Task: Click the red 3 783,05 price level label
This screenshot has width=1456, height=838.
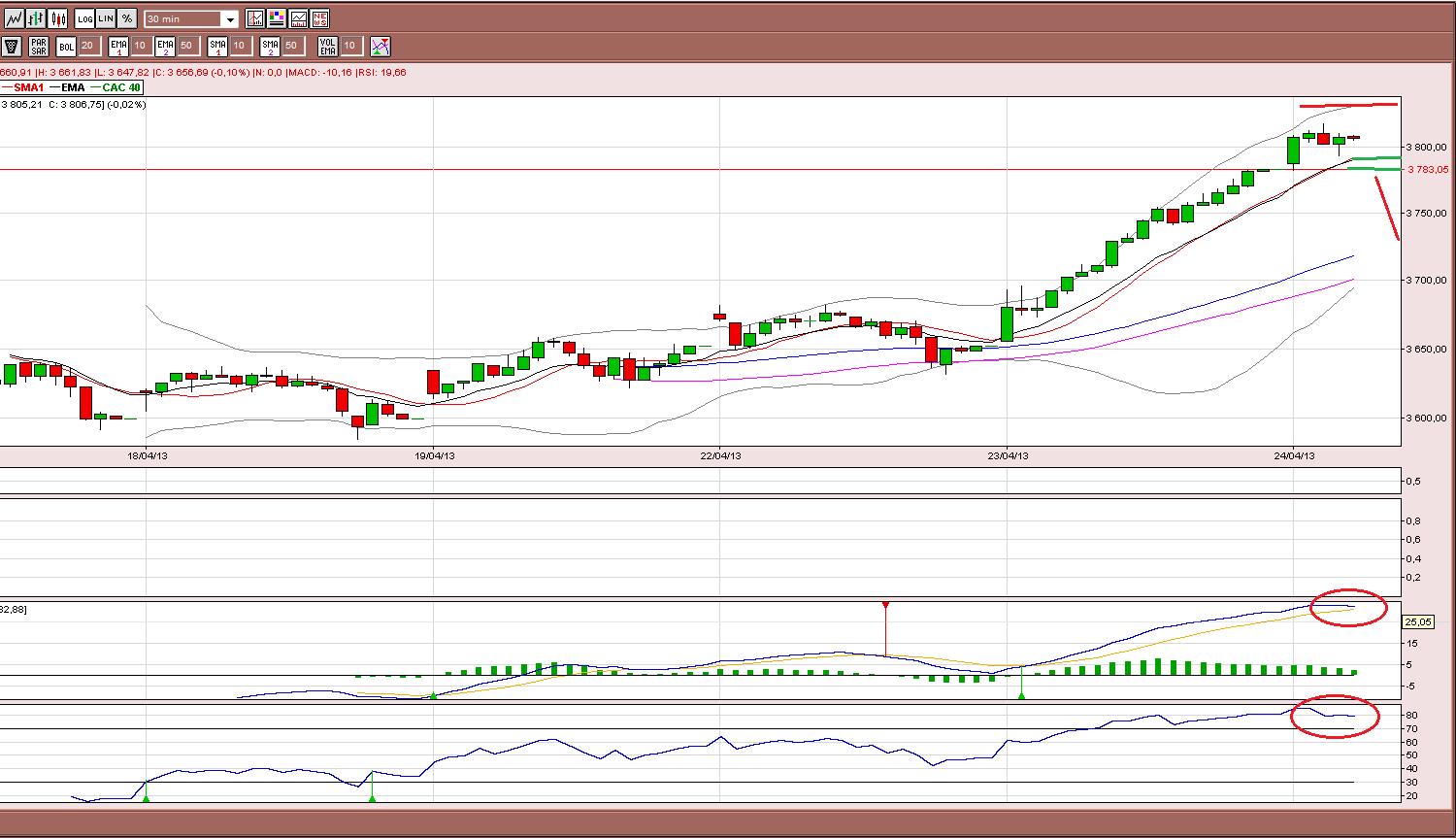Action: point(1428,169)
